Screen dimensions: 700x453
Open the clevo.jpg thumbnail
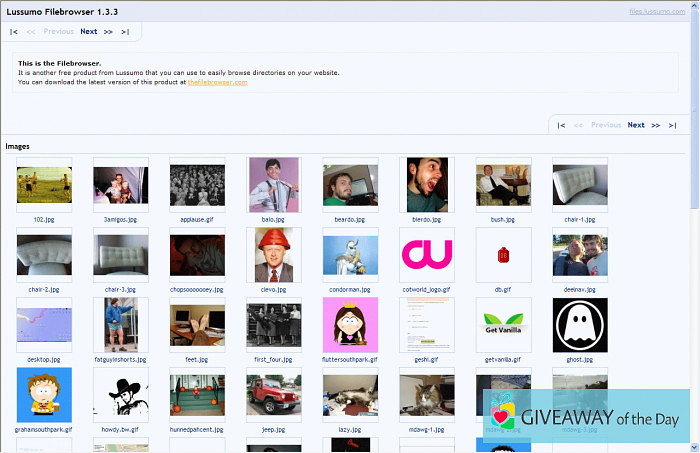[274, 255]
